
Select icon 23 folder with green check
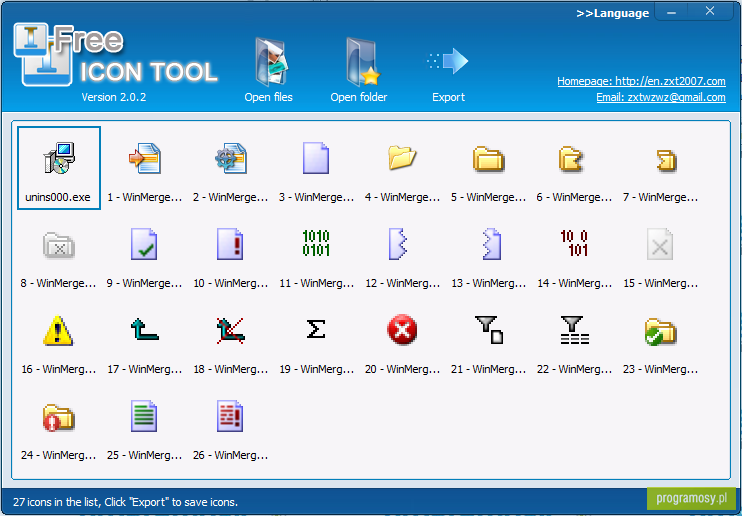click(660, 331)
